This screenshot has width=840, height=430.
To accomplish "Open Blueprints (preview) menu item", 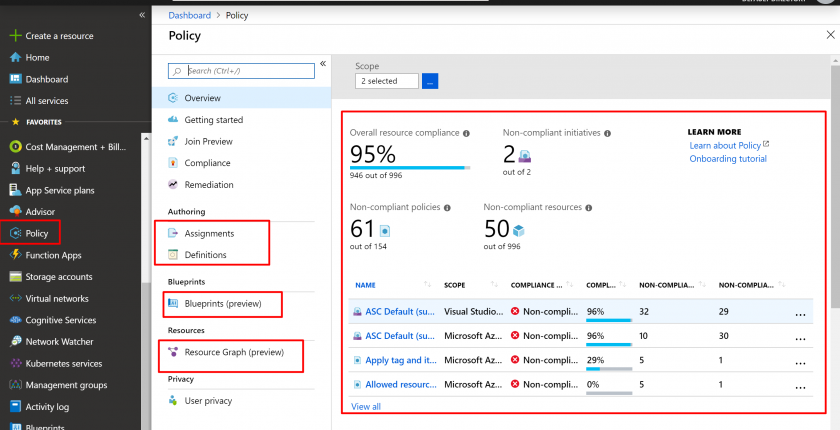I will [x=222, y=303].
